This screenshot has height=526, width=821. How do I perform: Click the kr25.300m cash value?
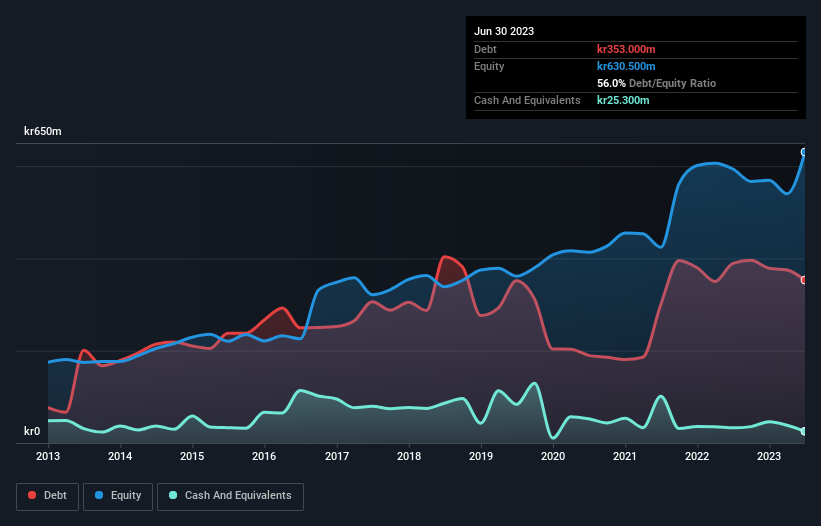tap(623, 100)
